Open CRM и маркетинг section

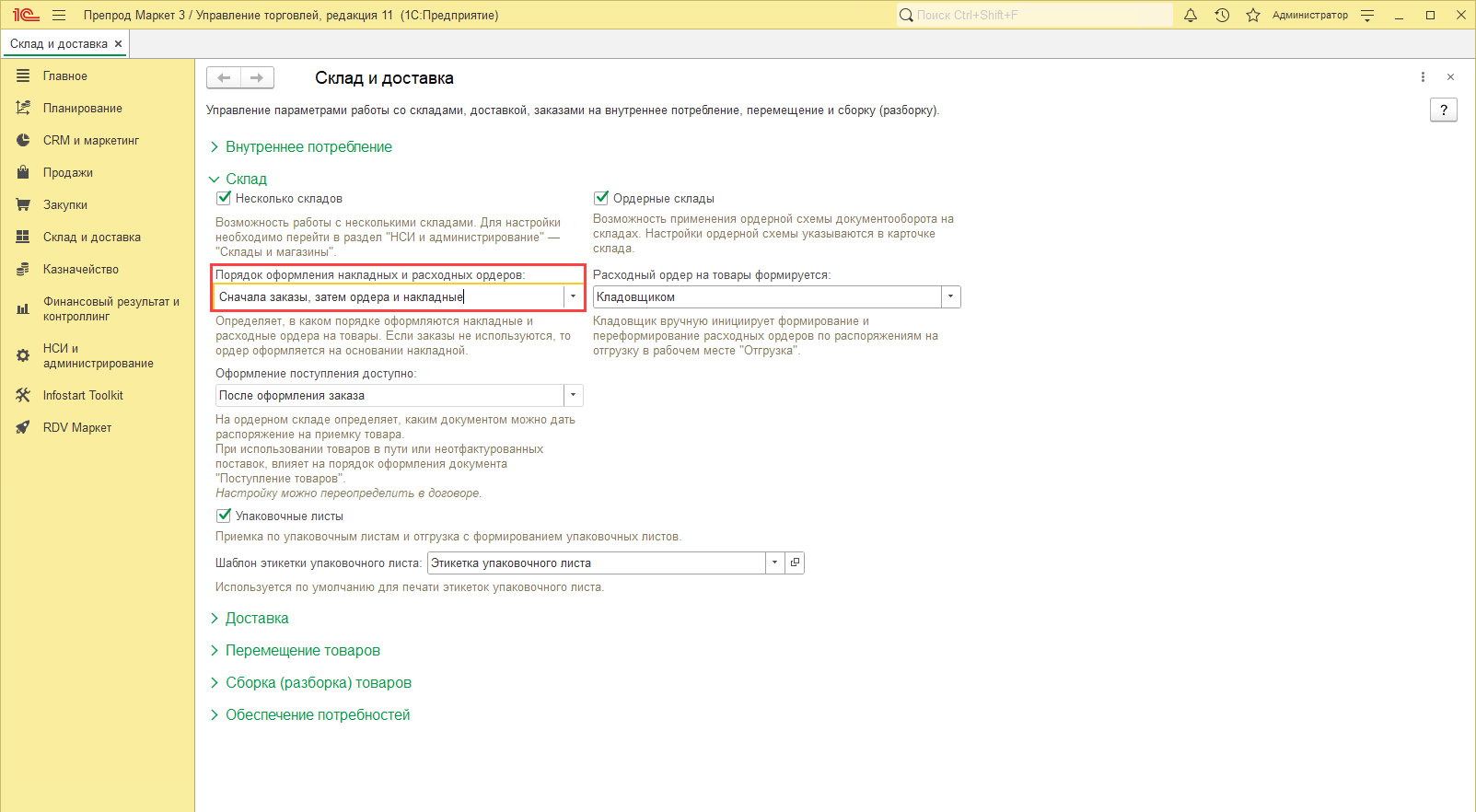(x=91, y=140)
